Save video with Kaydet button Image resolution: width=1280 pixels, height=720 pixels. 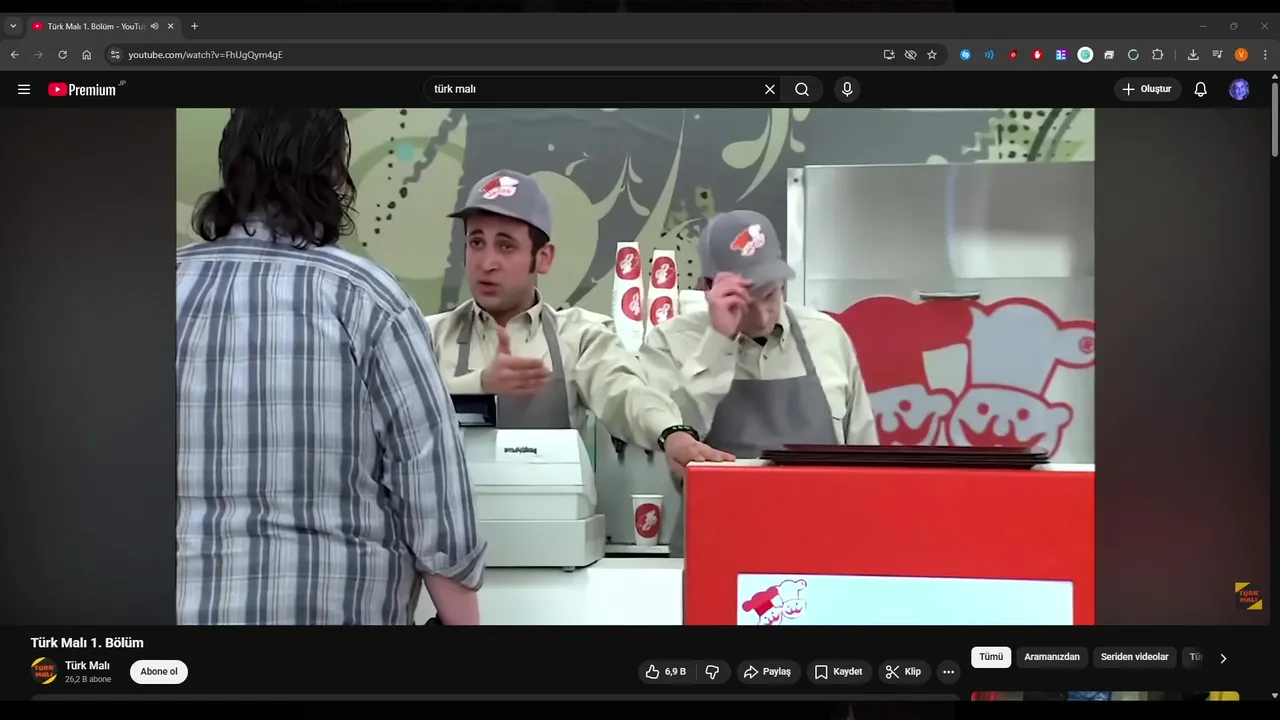[x=838, y=672]
